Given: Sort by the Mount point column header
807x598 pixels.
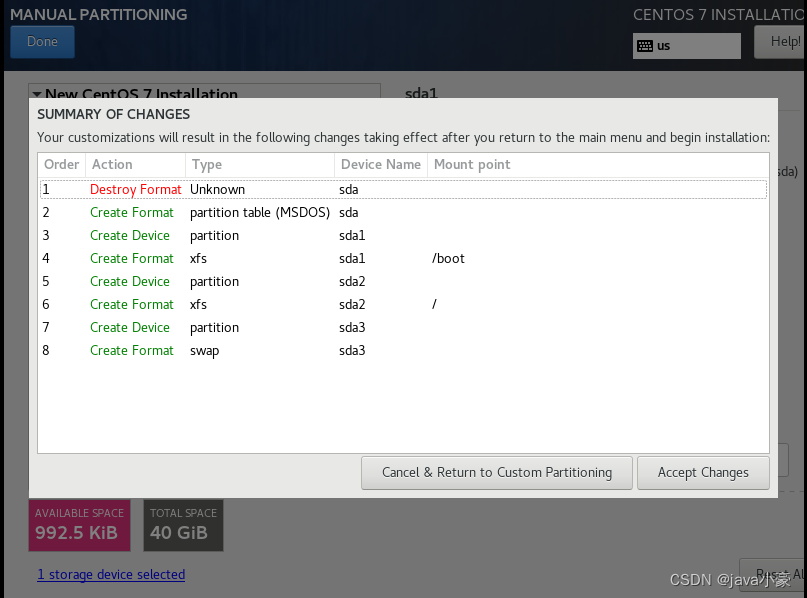Looking at the screenshot, I should pyautogui.click(x=598, y=165).
